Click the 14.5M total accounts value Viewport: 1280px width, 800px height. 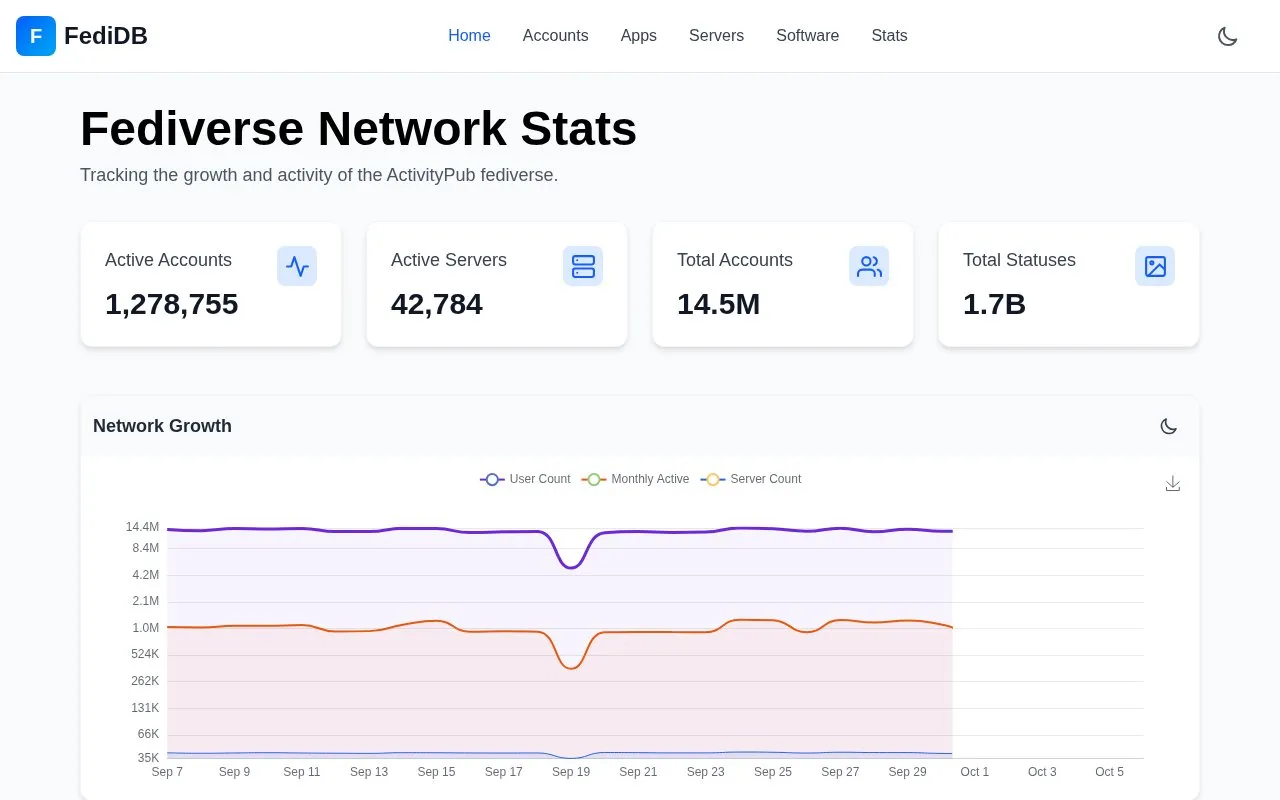coord(718,304)
